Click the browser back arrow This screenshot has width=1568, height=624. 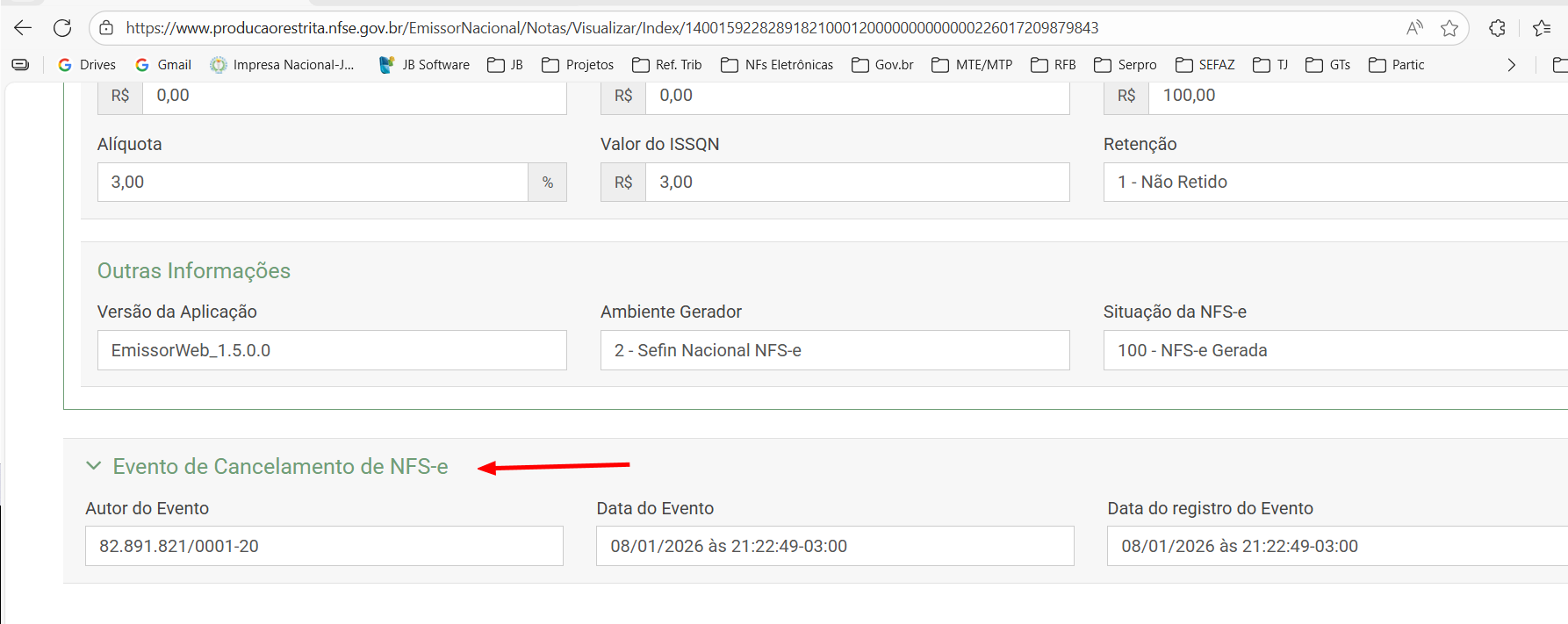23,28
